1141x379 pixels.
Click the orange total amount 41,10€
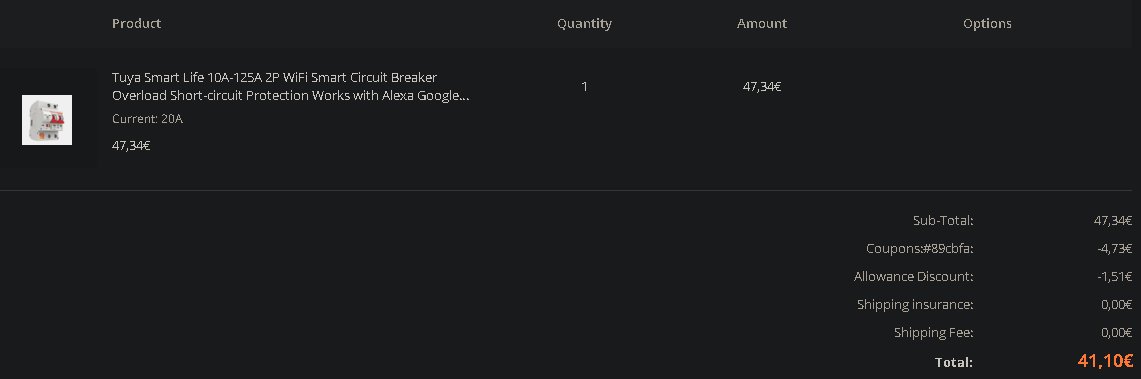click(1105, 361)
